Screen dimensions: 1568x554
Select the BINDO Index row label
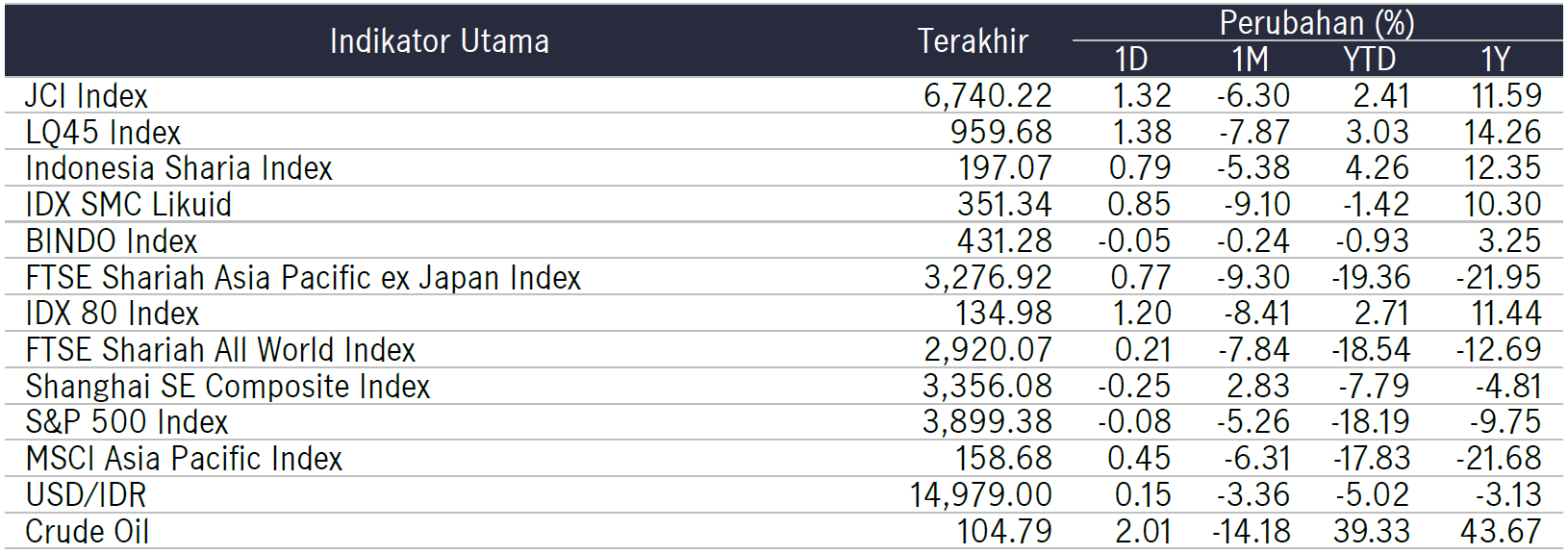[x=112, y=241]
